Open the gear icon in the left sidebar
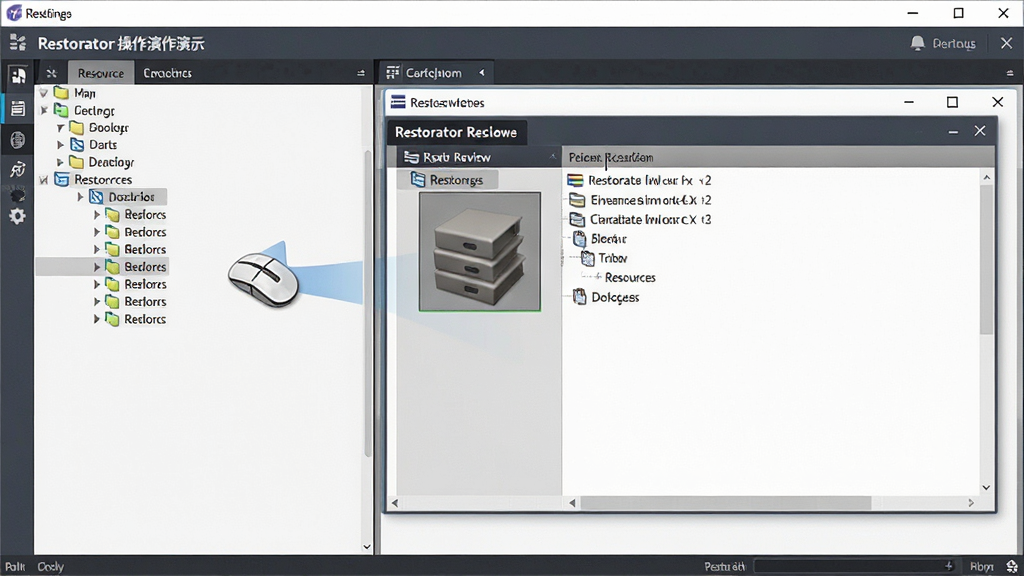1024x576 pixels. 18,216
